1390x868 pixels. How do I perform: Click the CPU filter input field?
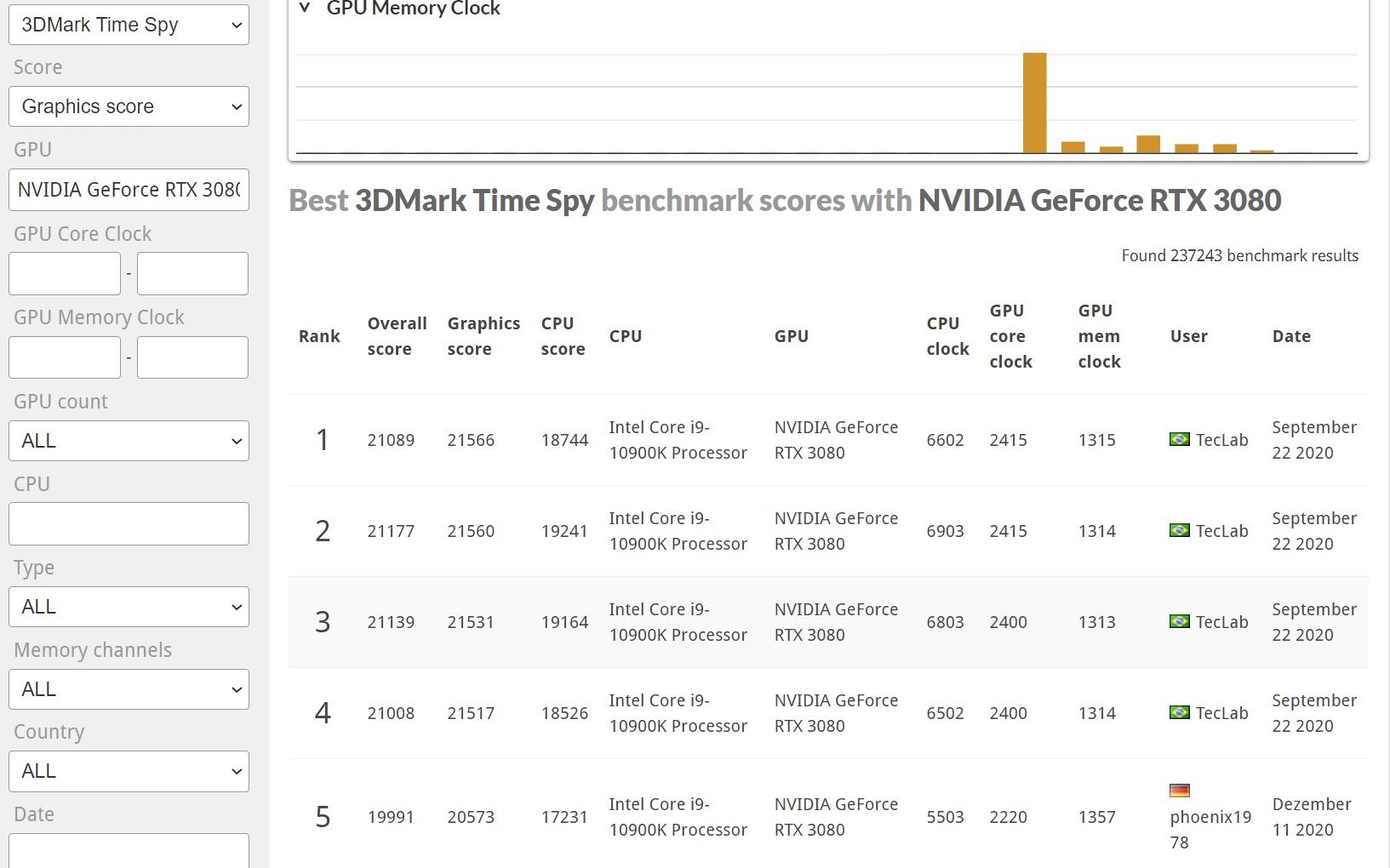(x=129, y=523)
